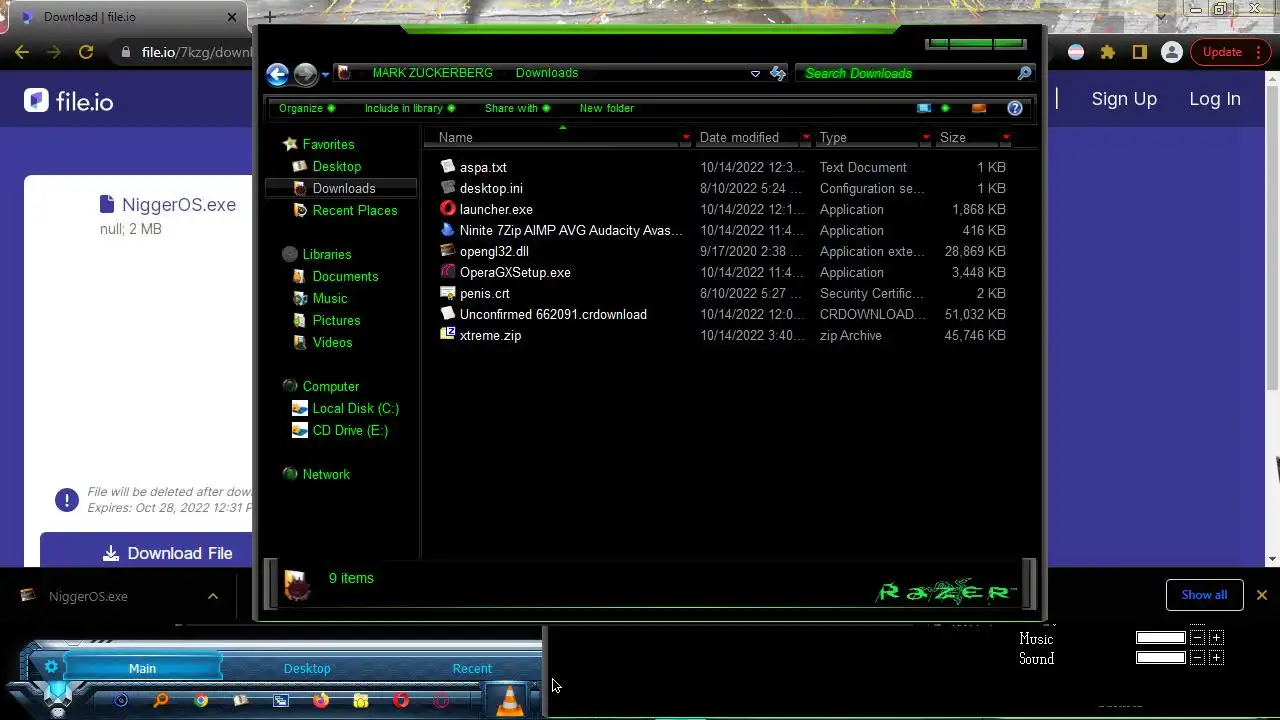Select the penis.crt certificate icon
1280x720 pixels.
(x=448, y=293)
